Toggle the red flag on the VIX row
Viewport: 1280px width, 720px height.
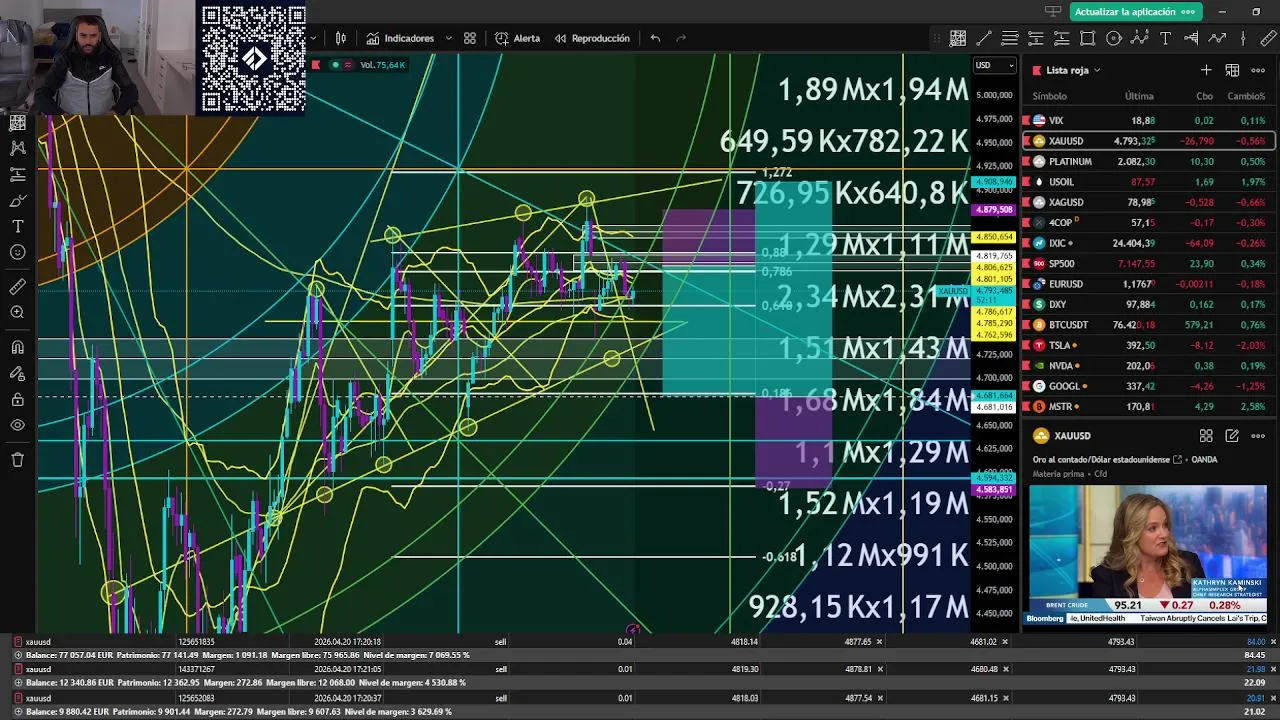tap(1027, 120)
